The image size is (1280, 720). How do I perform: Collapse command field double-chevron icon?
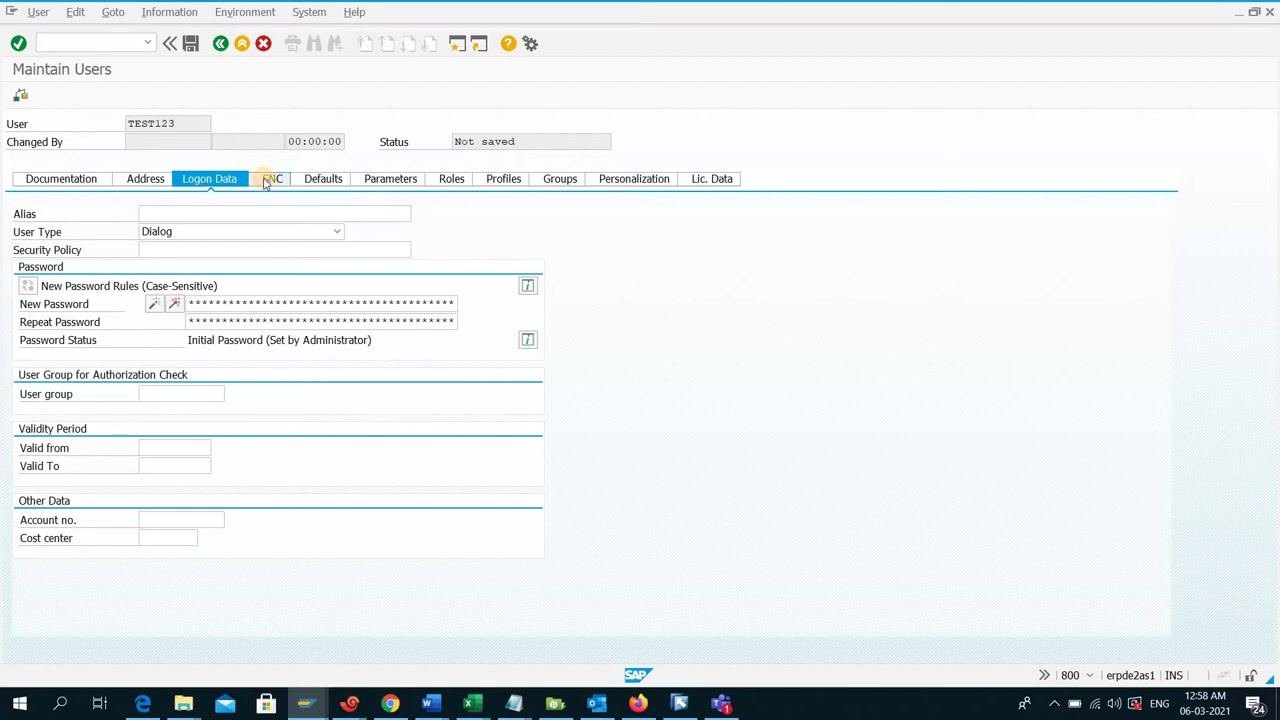pos(170,43)
